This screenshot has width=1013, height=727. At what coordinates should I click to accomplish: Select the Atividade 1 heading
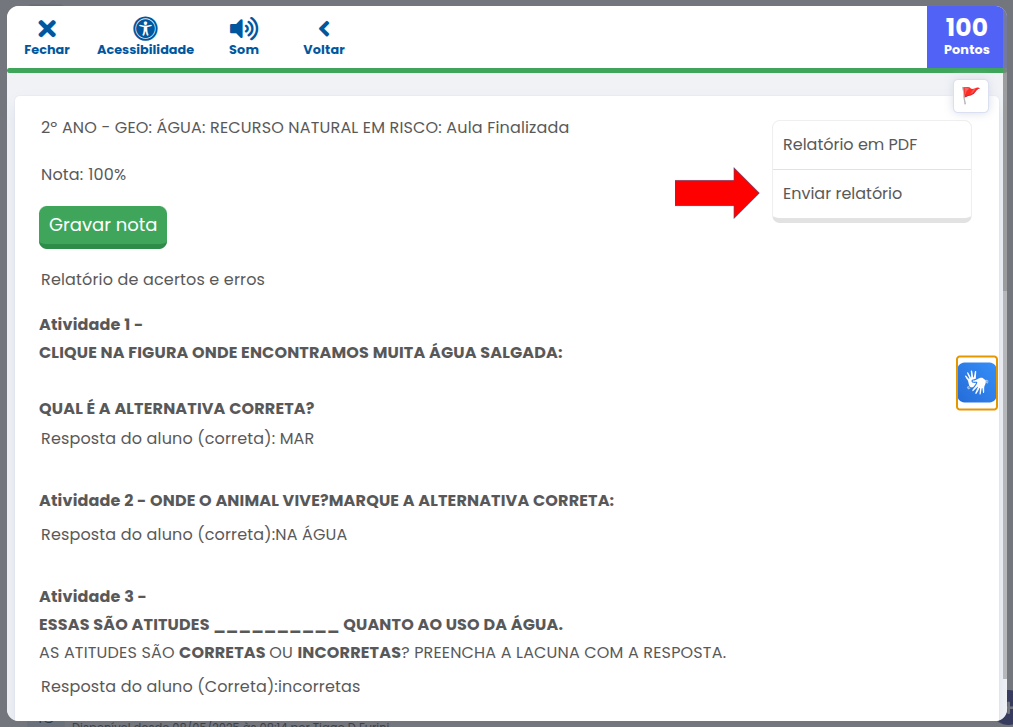(x=91, y=325)
